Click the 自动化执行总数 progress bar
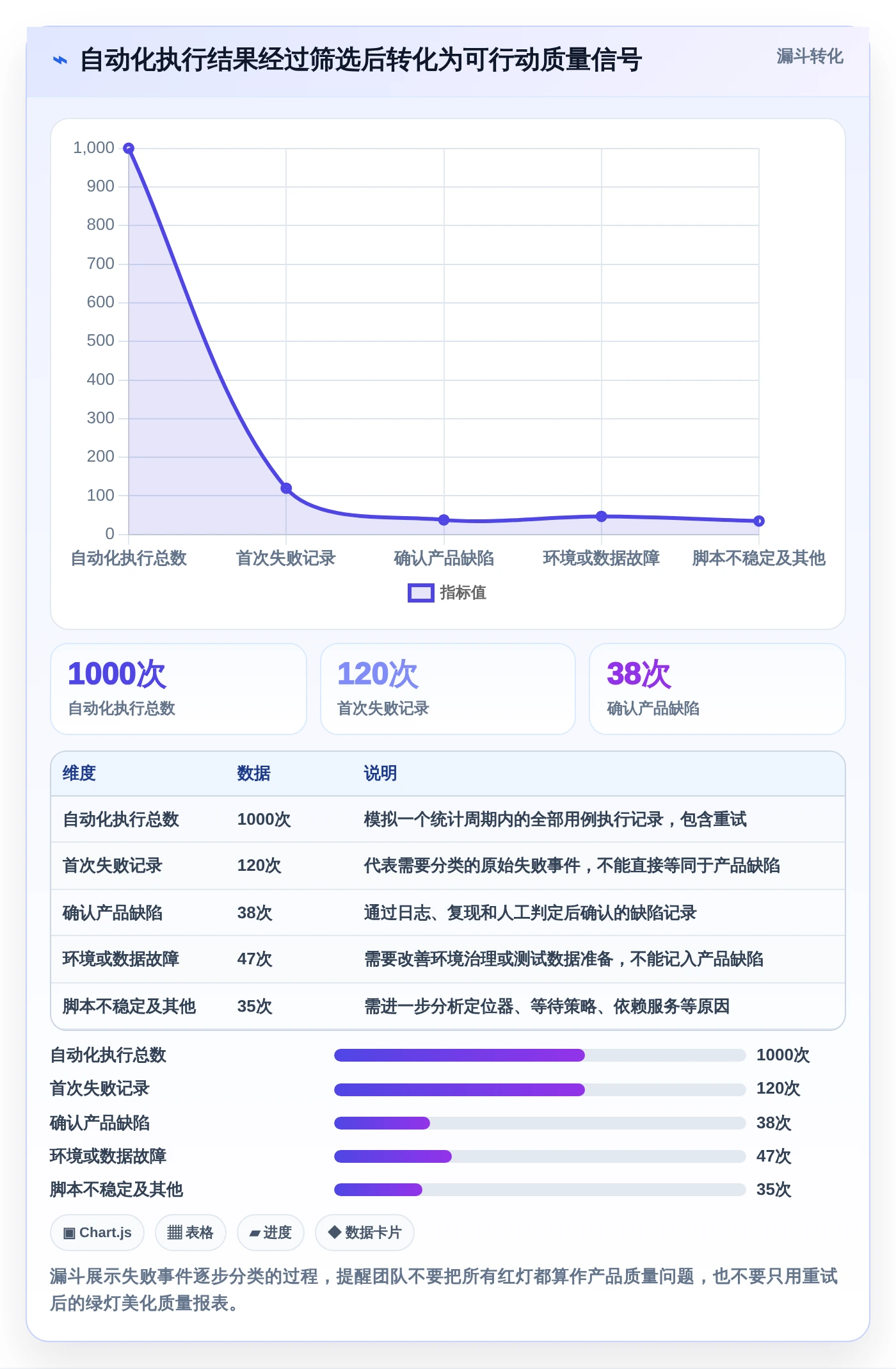Viewport: 896px width, 1369px height. [x=540, y=1055]
